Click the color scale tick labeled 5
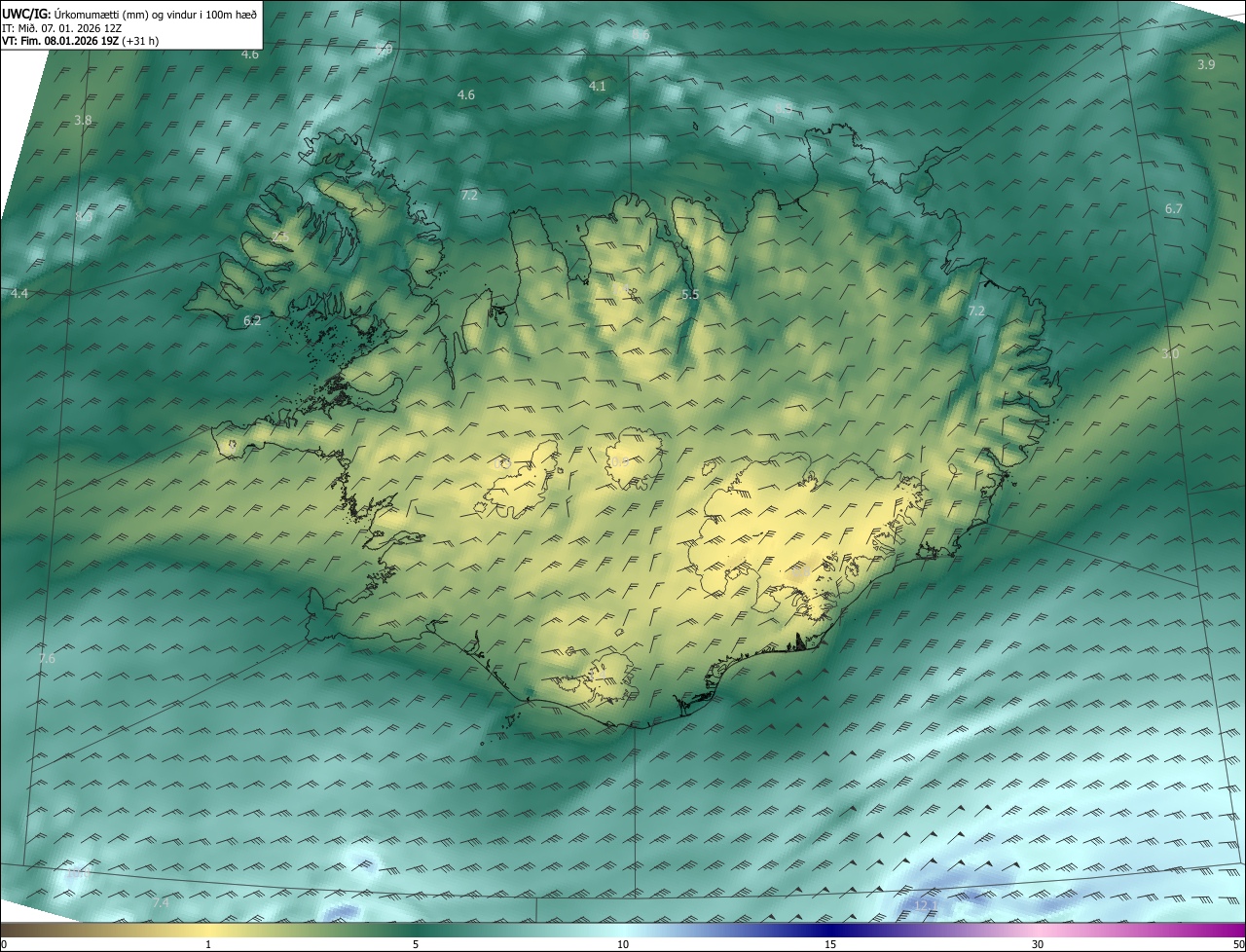 click(x=416, y=944)
